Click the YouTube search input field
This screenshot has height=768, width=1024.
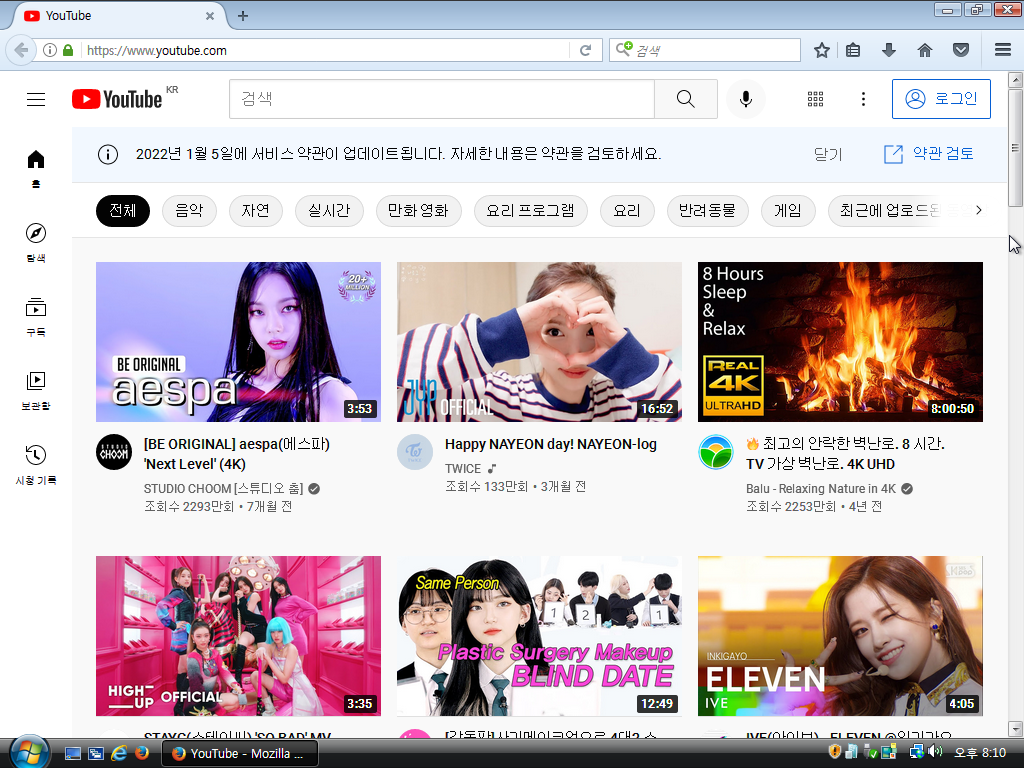tap(442, 99)
